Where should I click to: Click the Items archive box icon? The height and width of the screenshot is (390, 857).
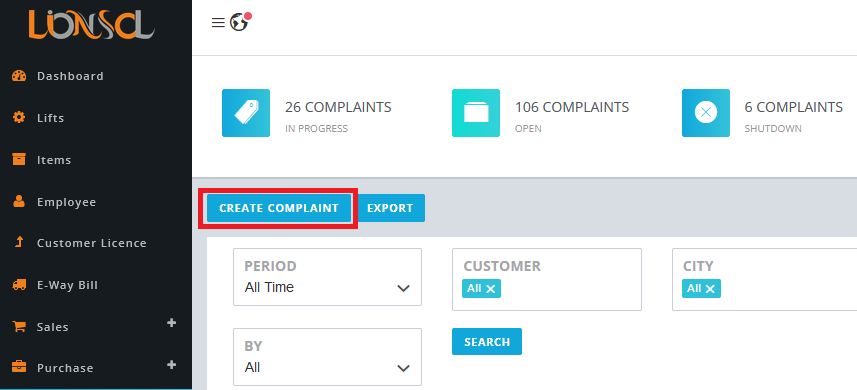point(19,159)
